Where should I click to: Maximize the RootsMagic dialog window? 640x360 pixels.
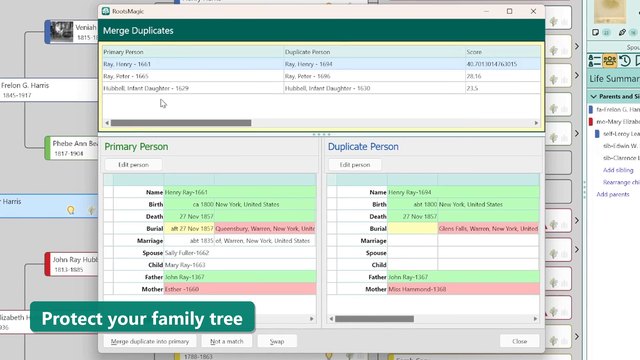pyautogui.click(x=509, y=11)
